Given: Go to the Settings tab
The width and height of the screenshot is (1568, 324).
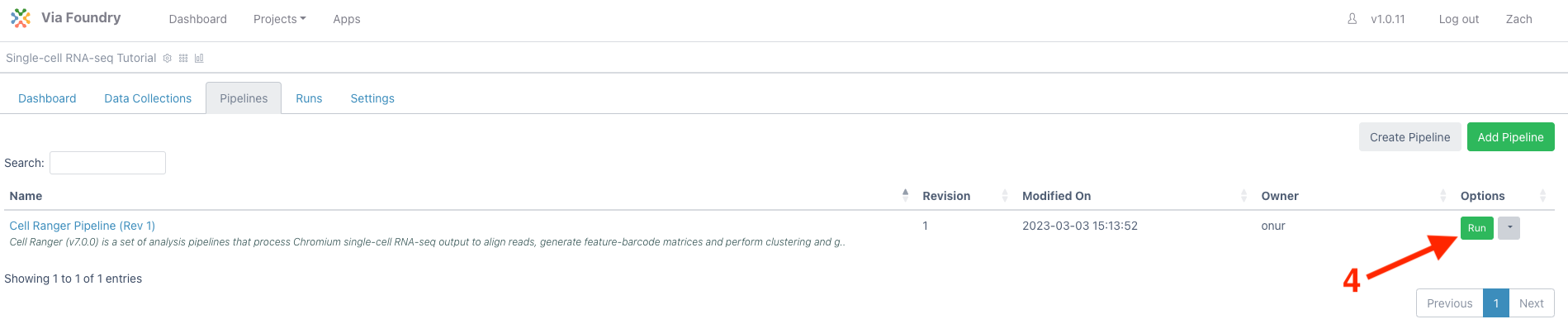Looking at the screenshot, I should [x=372, y=98].
